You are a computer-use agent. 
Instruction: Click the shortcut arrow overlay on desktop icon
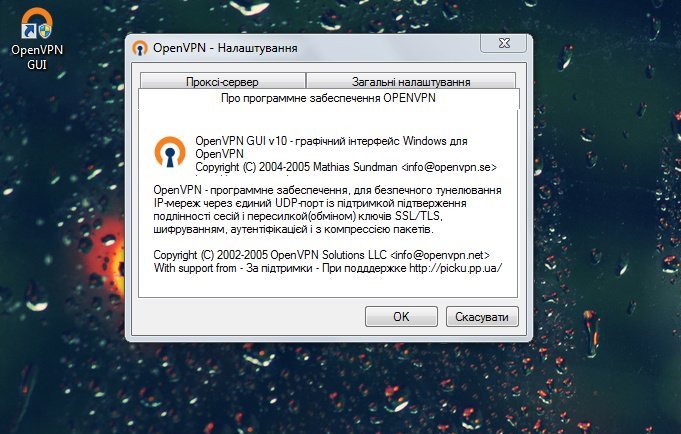[29, 31]
